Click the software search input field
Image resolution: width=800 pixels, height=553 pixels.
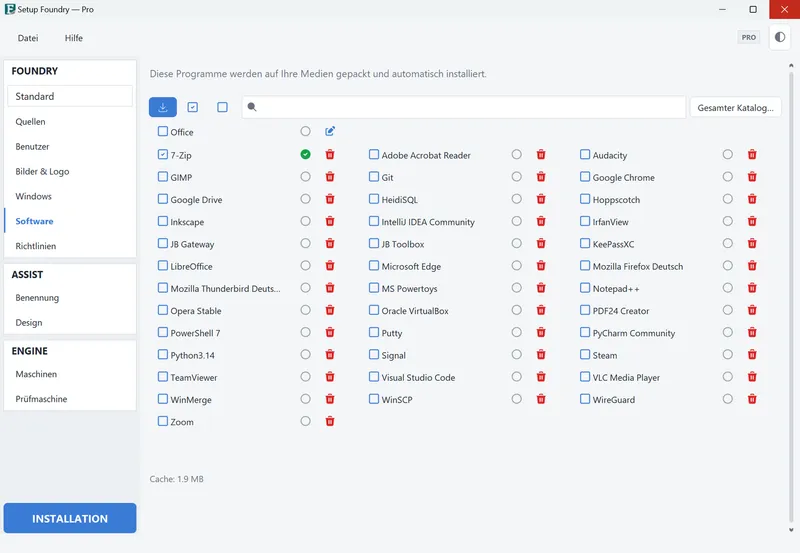point(464,107)
